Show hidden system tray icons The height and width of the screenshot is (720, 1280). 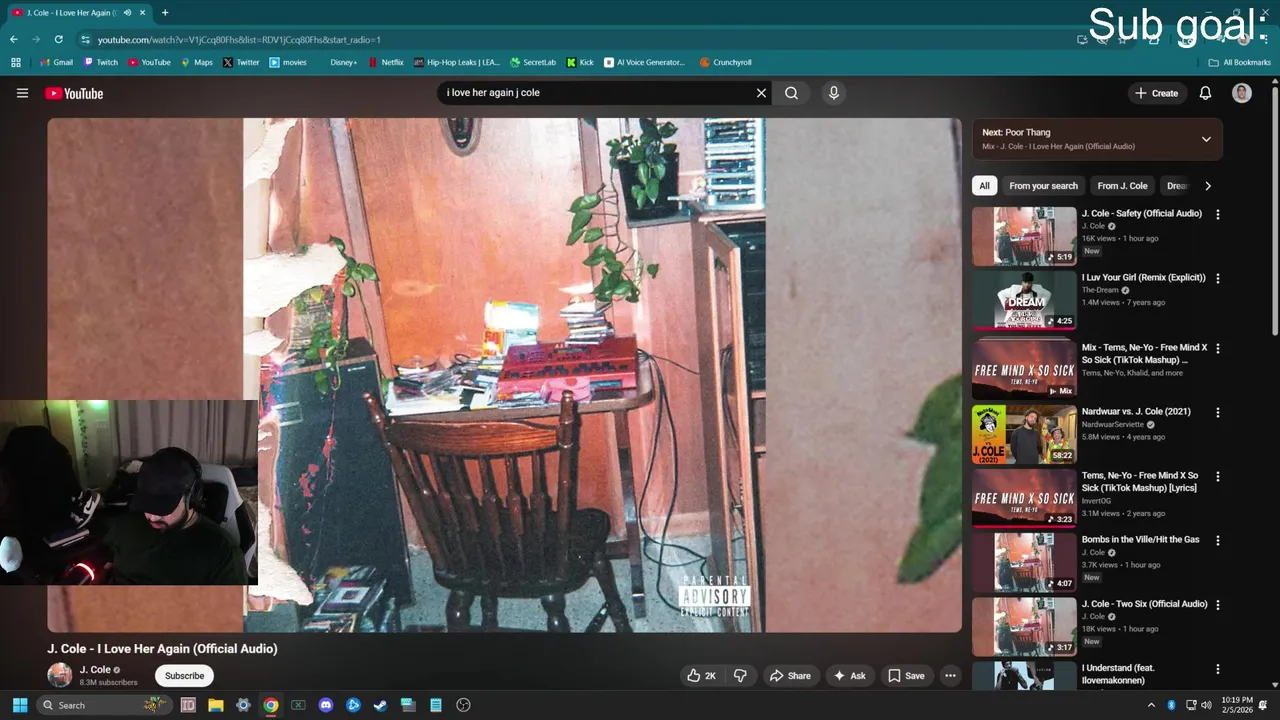click(1151, 705)
